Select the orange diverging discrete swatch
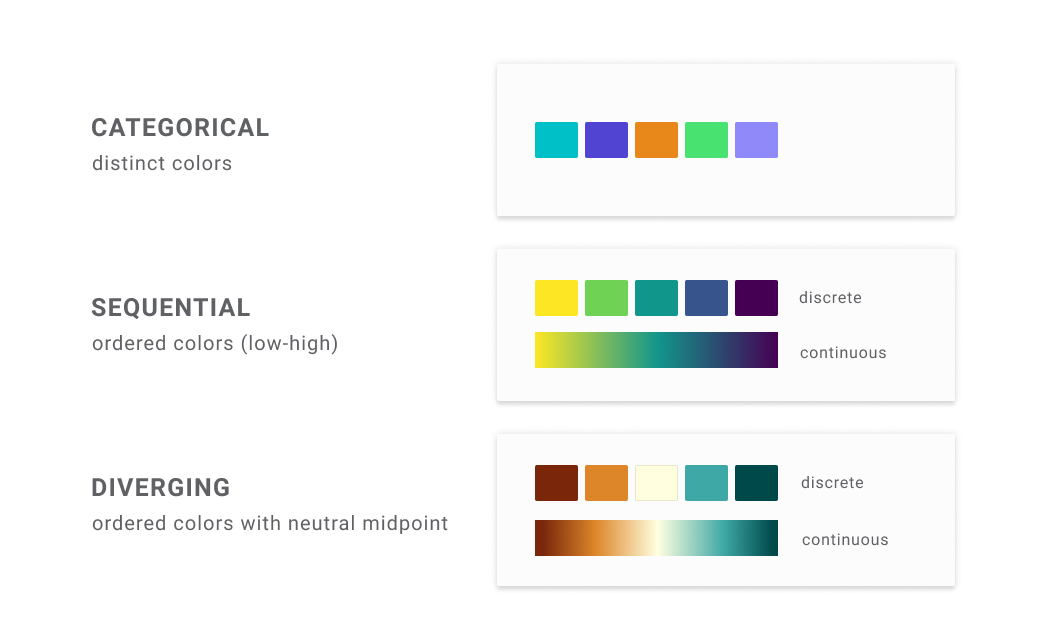 pos(606,483)
